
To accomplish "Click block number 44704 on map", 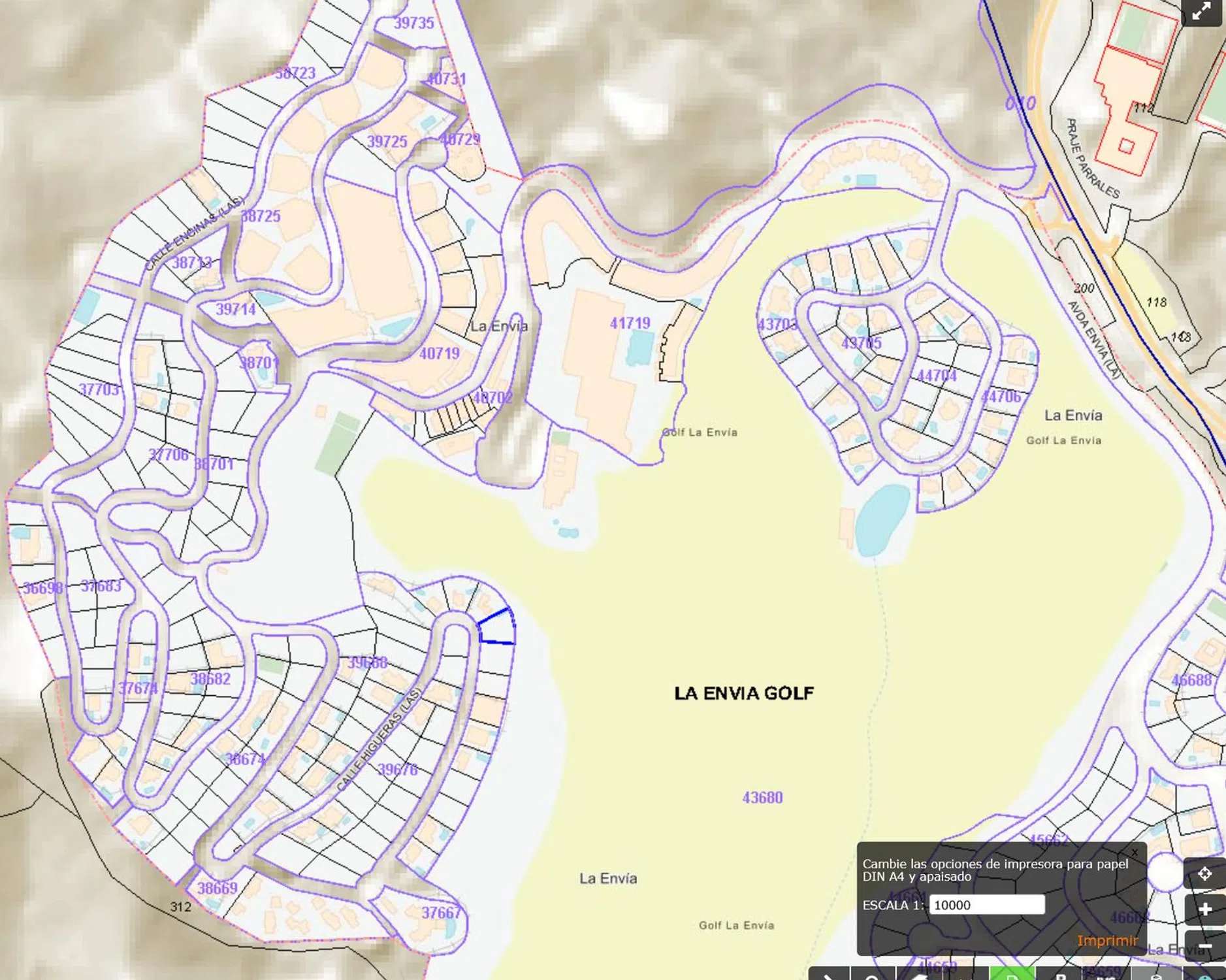I will [x=937, y=376].
